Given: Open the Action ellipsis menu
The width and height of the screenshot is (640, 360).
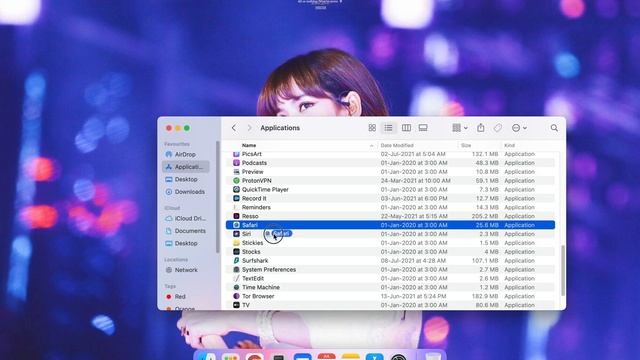Looking at the screenshot, I should (519, 128).
